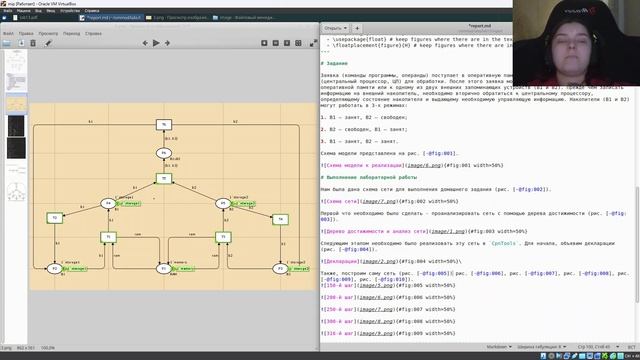Open the Открыть dropdown in text editor
Viewport: 640px width, 360px height.
click(336, 28)
